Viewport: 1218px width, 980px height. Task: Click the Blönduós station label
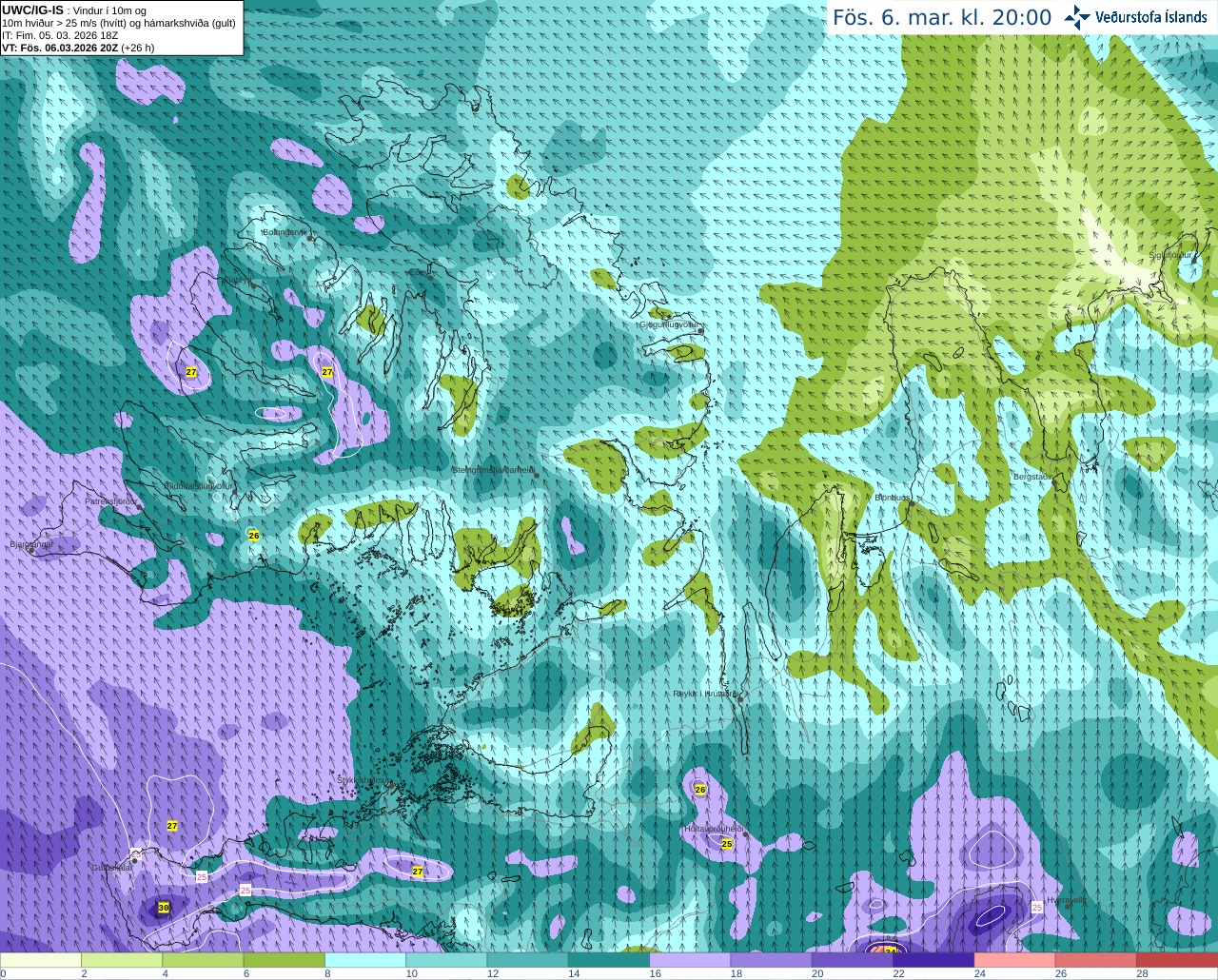point(893,498)
